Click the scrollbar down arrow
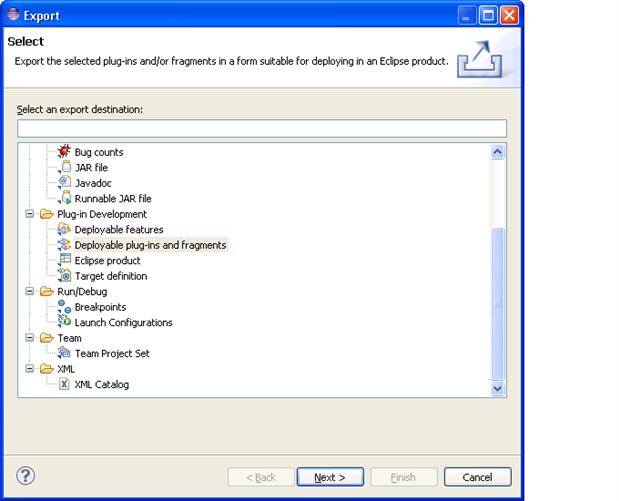 (x=497, y=388)
